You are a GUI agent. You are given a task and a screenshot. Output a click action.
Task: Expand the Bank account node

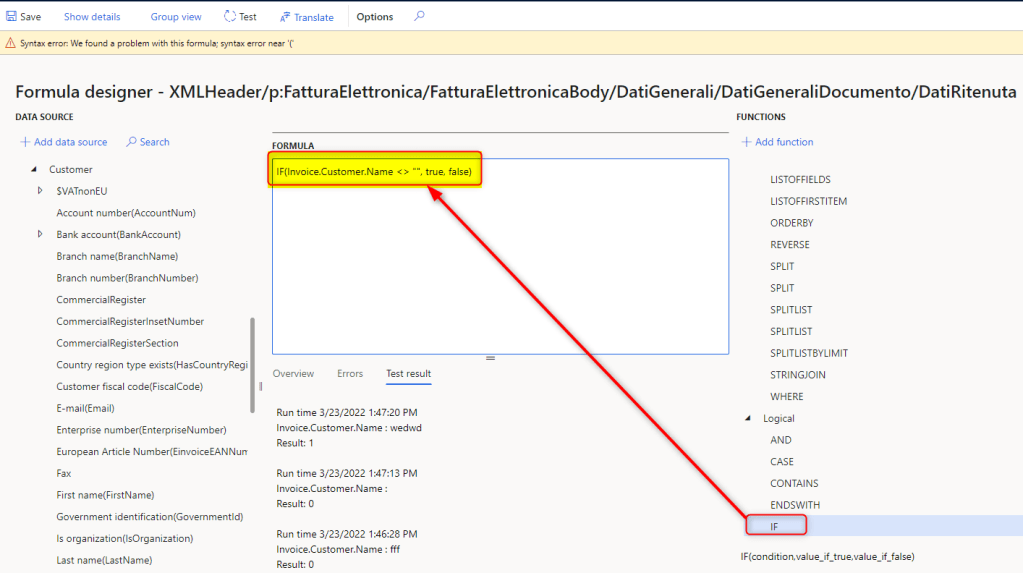[x=40, y=234]
